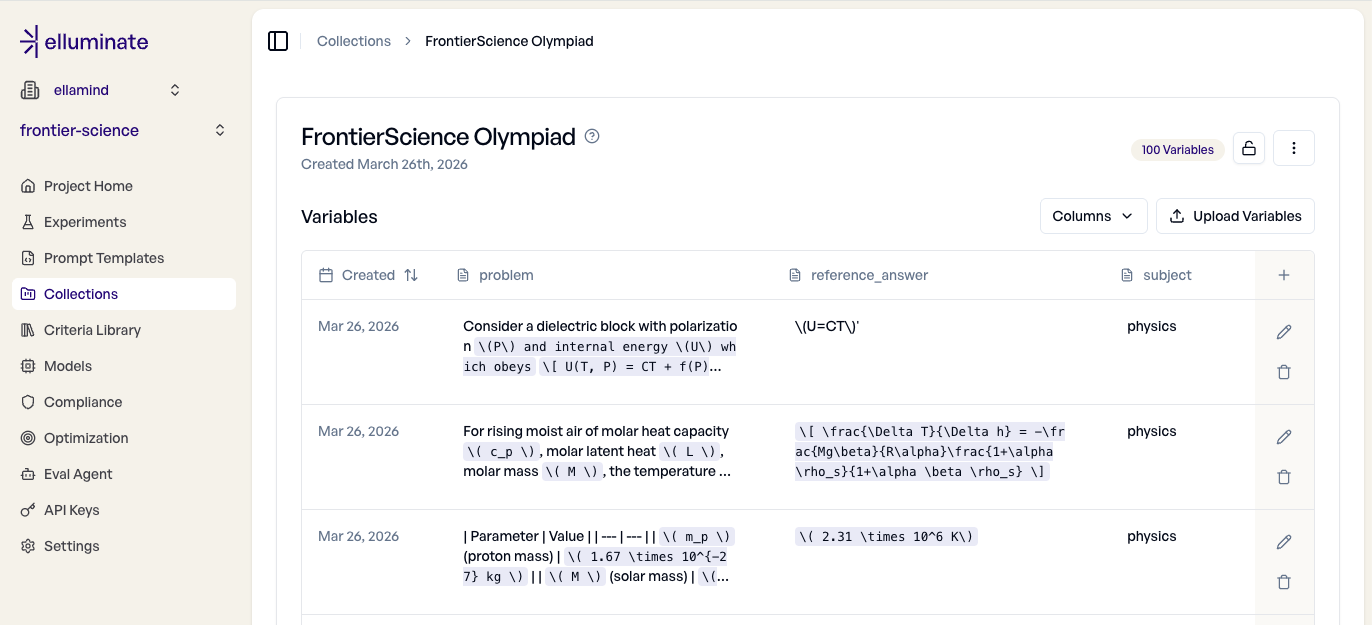Click the help icon beside the collection title
Screen dimensions: 1372x625
pyautogui.click(x=591, y=136)
